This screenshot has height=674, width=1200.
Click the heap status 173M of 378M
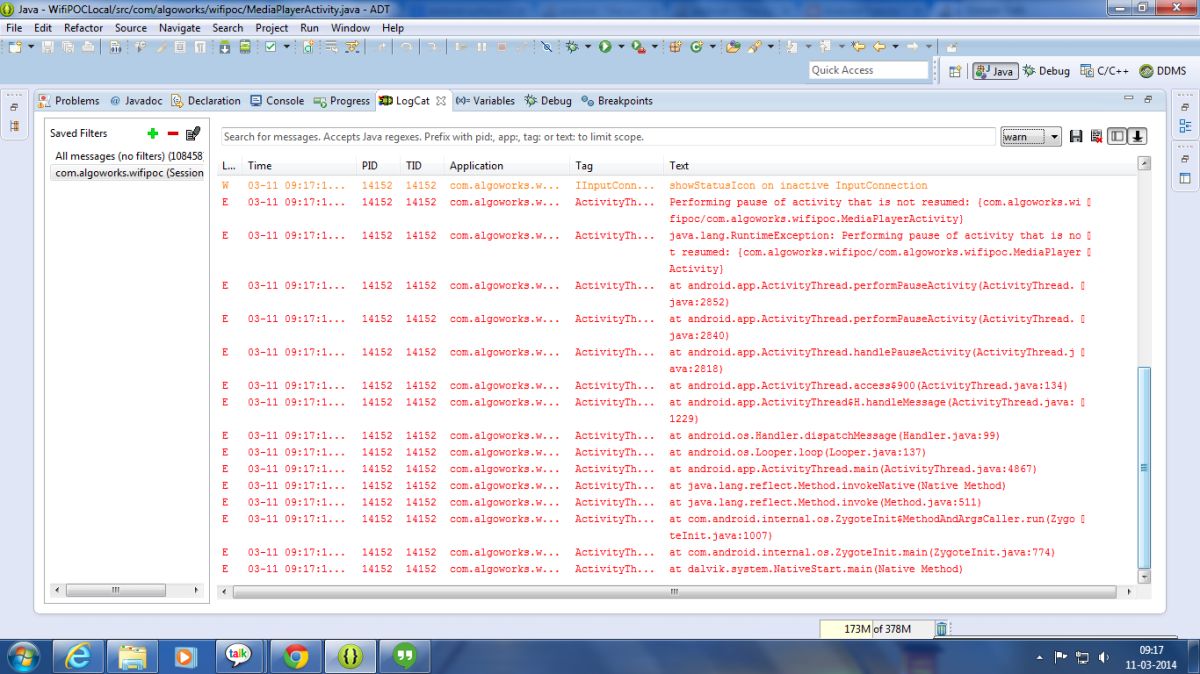coord(876,629)
